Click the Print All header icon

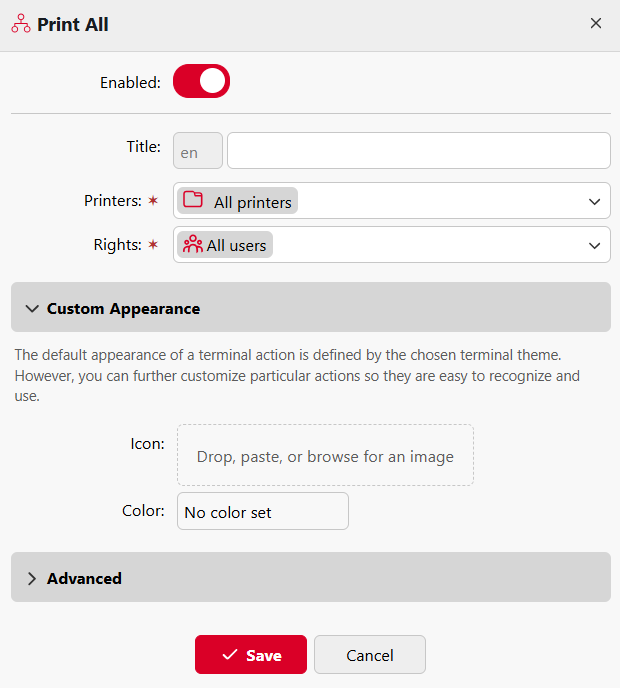(21, 24)
